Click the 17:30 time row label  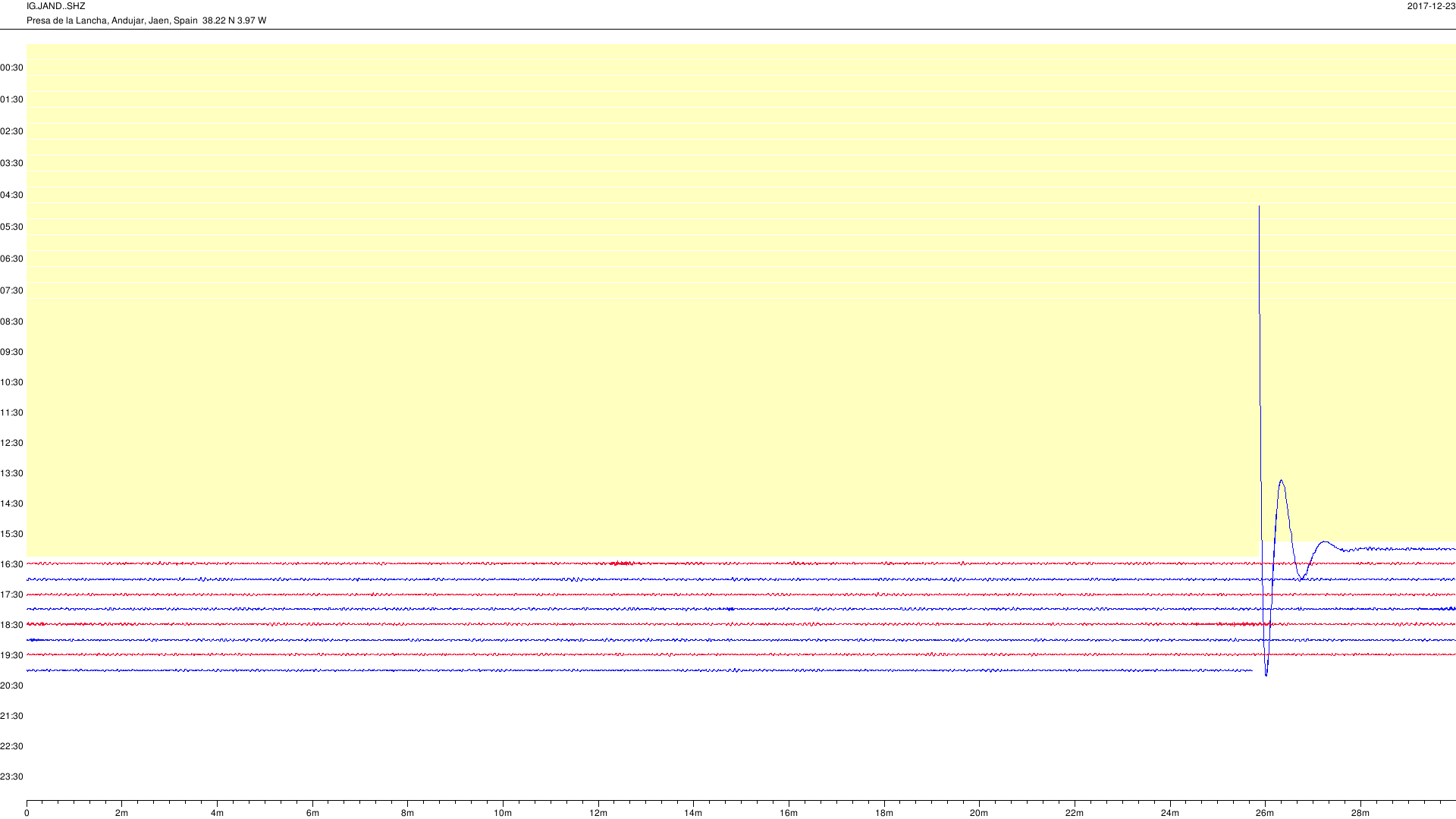tap(11, 595)
